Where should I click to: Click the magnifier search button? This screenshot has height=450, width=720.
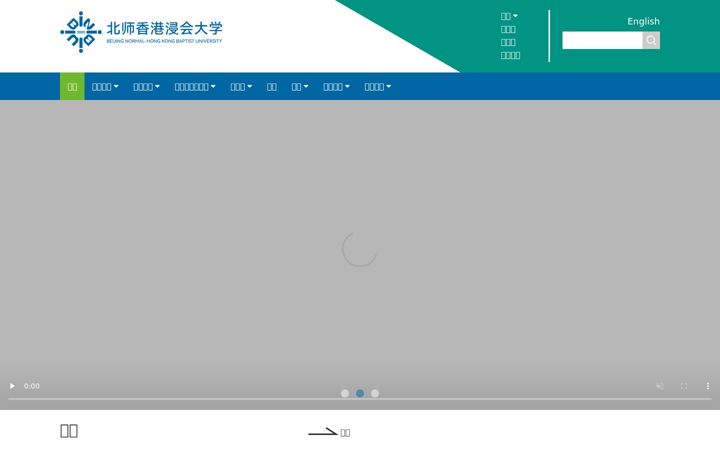click(x=651, y=40)
